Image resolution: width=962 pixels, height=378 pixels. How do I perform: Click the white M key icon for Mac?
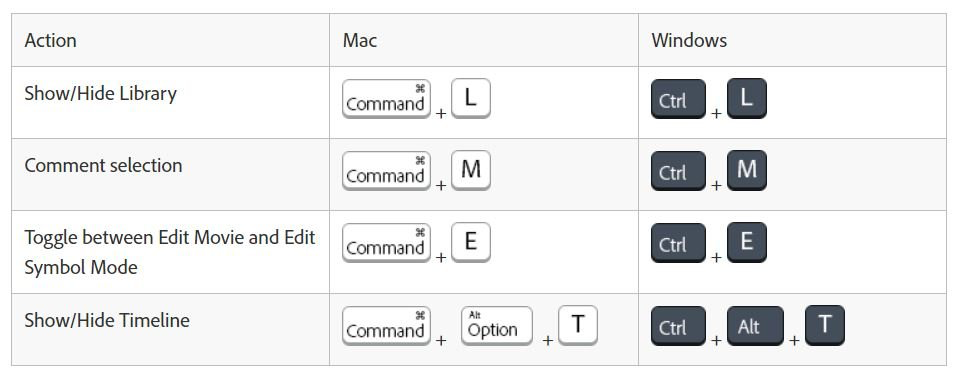(471, 170)
